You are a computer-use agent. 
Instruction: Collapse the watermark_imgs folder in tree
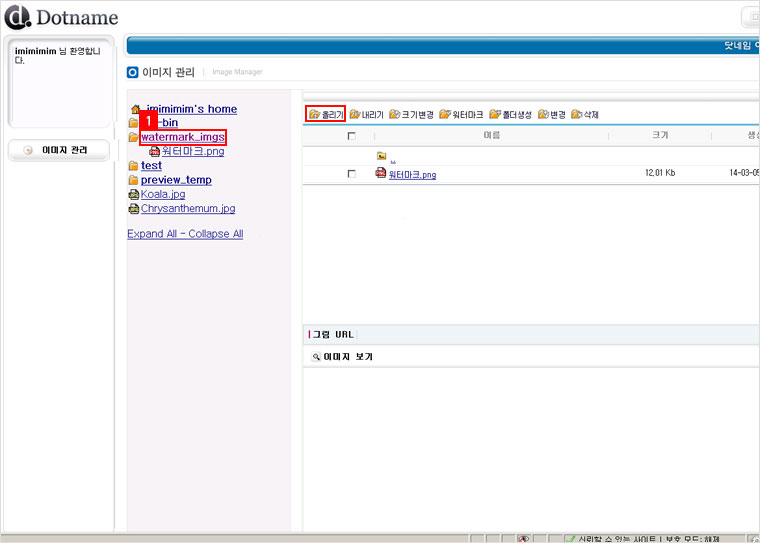[x=133, y=137]
